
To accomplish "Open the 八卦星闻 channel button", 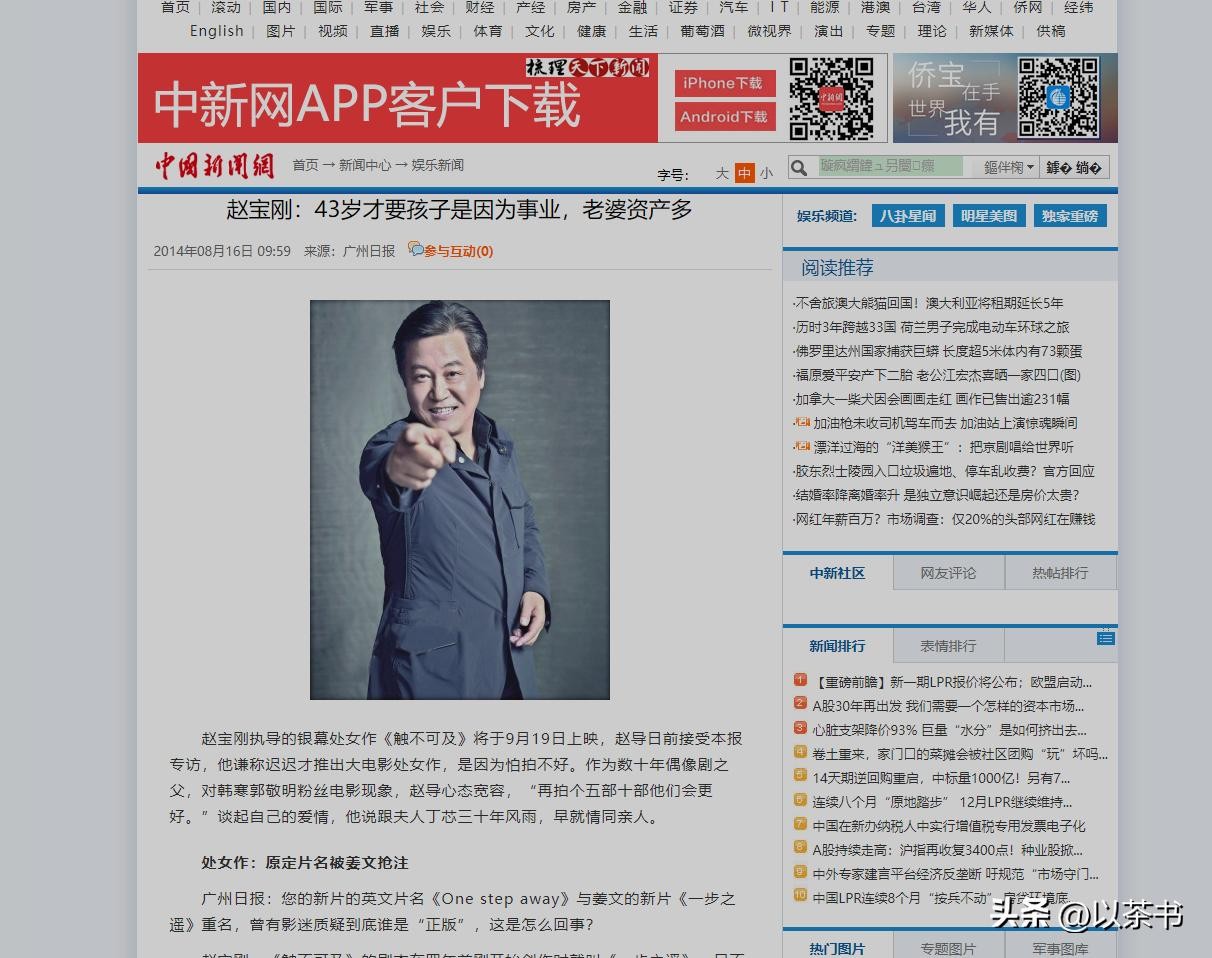I will click(x=908, y=216).
